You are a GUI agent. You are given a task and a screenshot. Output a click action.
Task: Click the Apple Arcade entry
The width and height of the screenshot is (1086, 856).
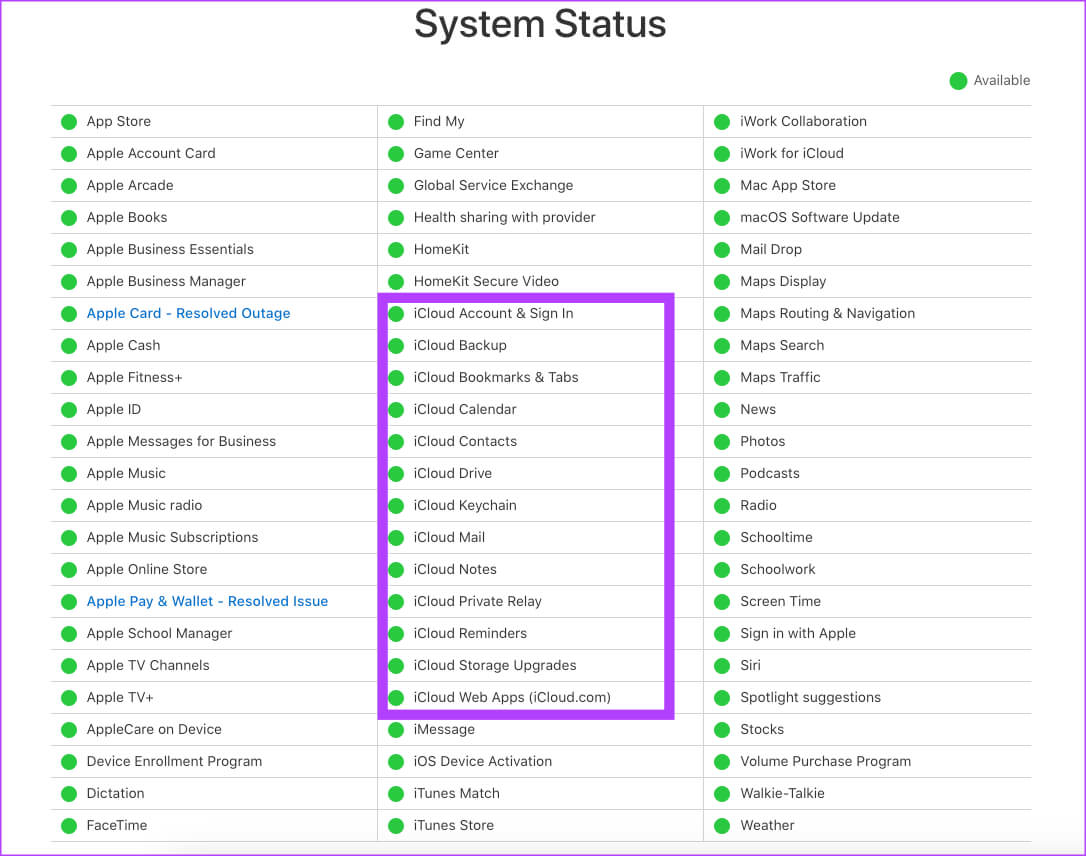(130, 186)
